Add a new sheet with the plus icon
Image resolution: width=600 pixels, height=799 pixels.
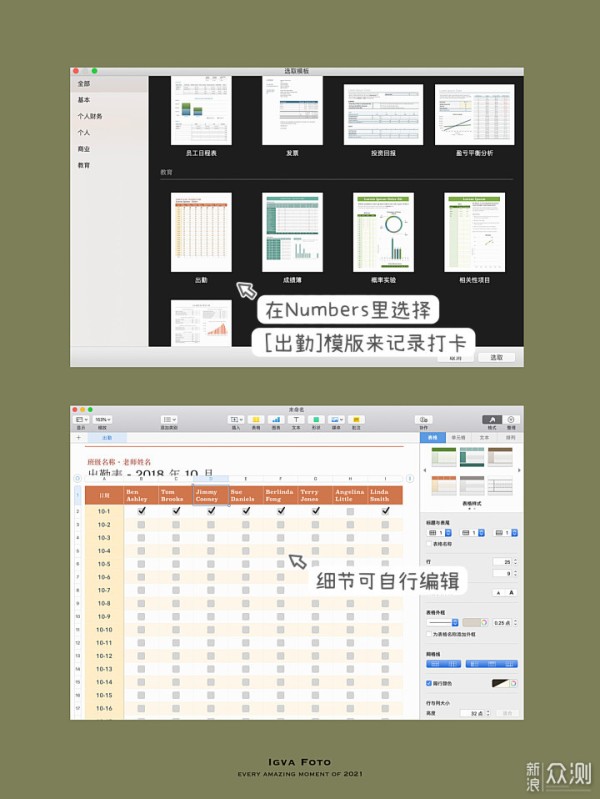tap(79, 437)
